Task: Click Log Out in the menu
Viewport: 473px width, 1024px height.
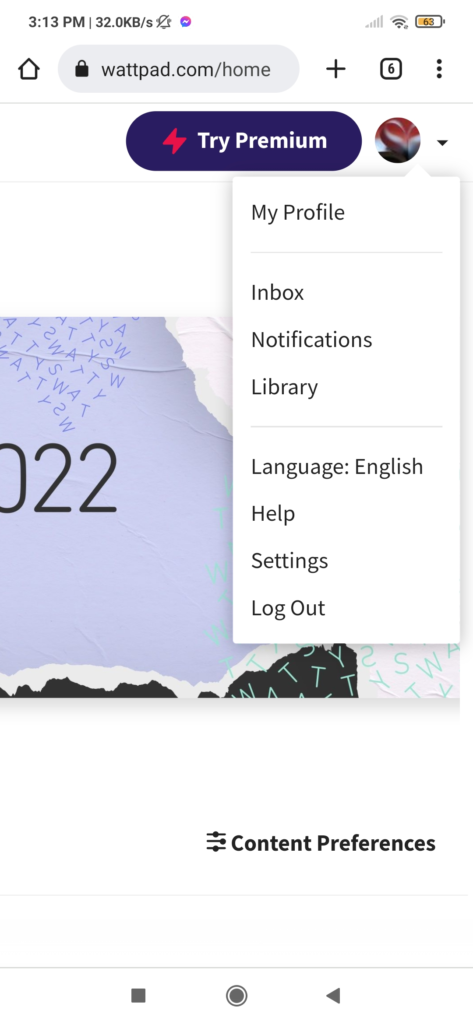Action: click(x=288, y=608)
